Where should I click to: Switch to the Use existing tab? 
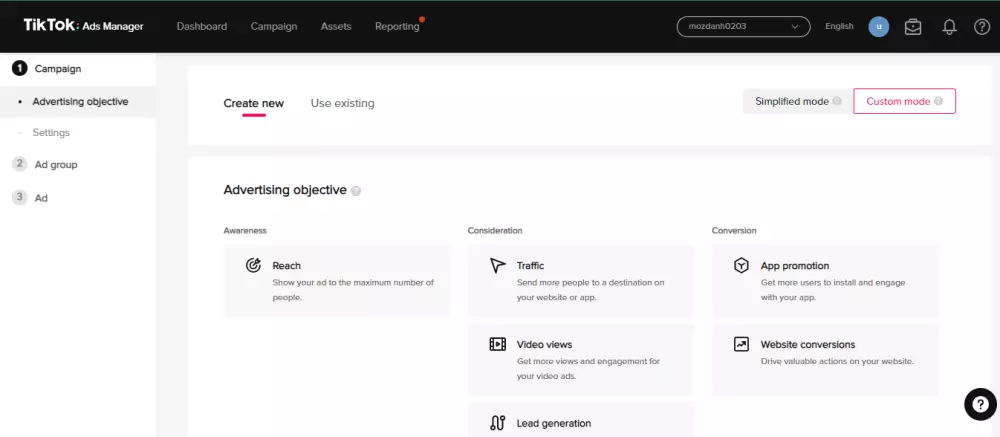(342, 103)
